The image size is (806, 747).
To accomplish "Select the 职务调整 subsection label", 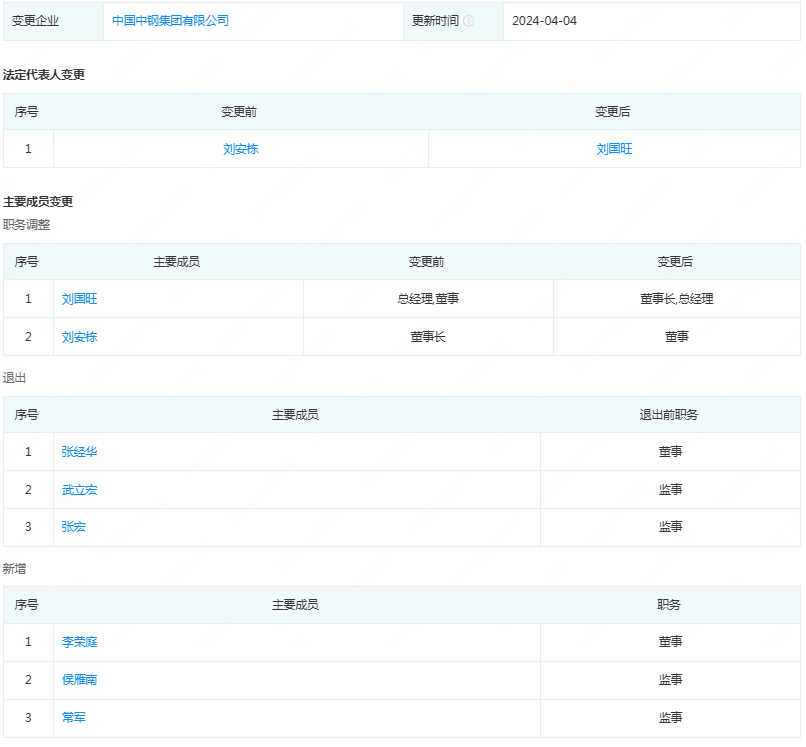I will click(x=27, y=225).
